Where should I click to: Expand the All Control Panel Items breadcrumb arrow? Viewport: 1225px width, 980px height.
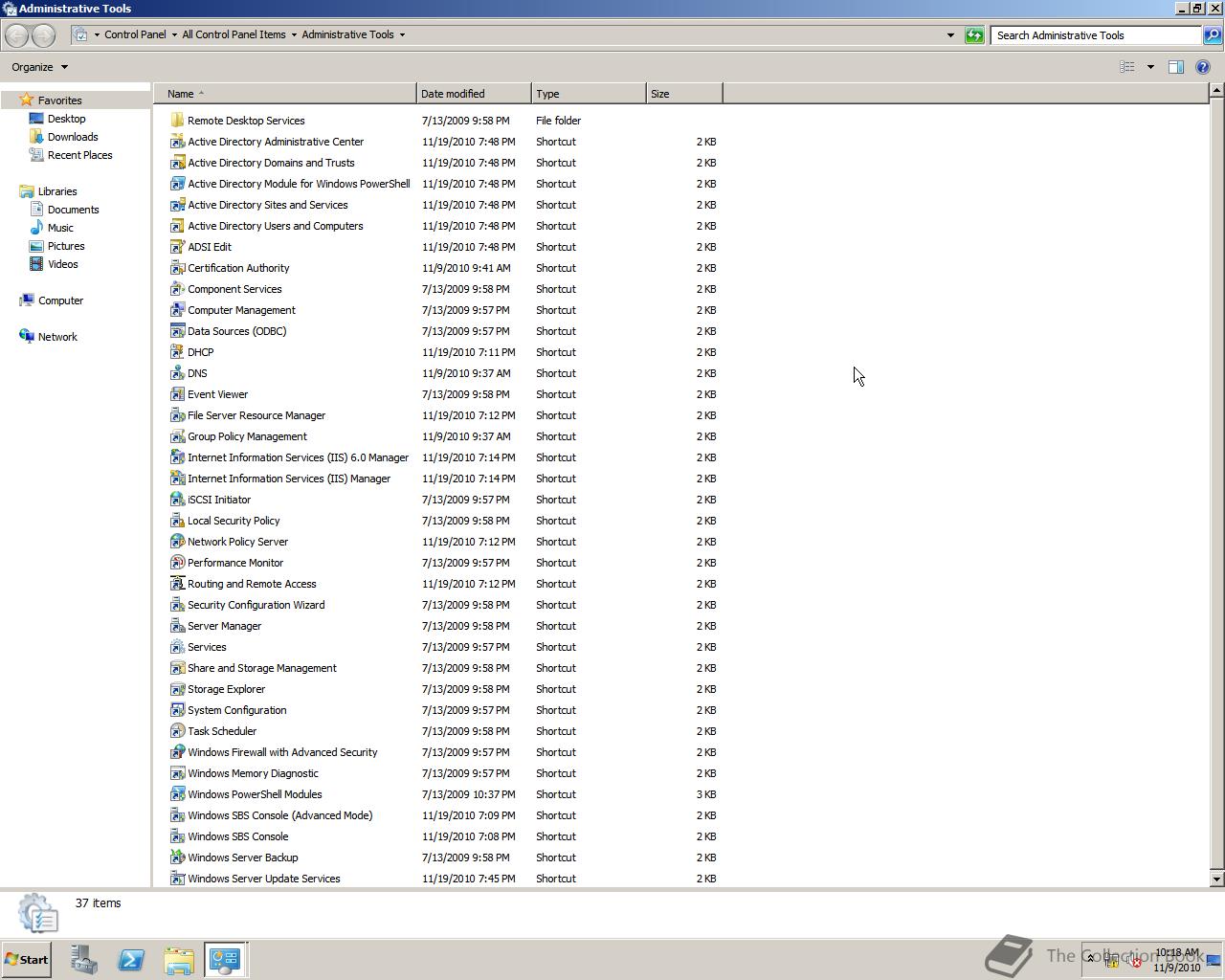(294, 34)
